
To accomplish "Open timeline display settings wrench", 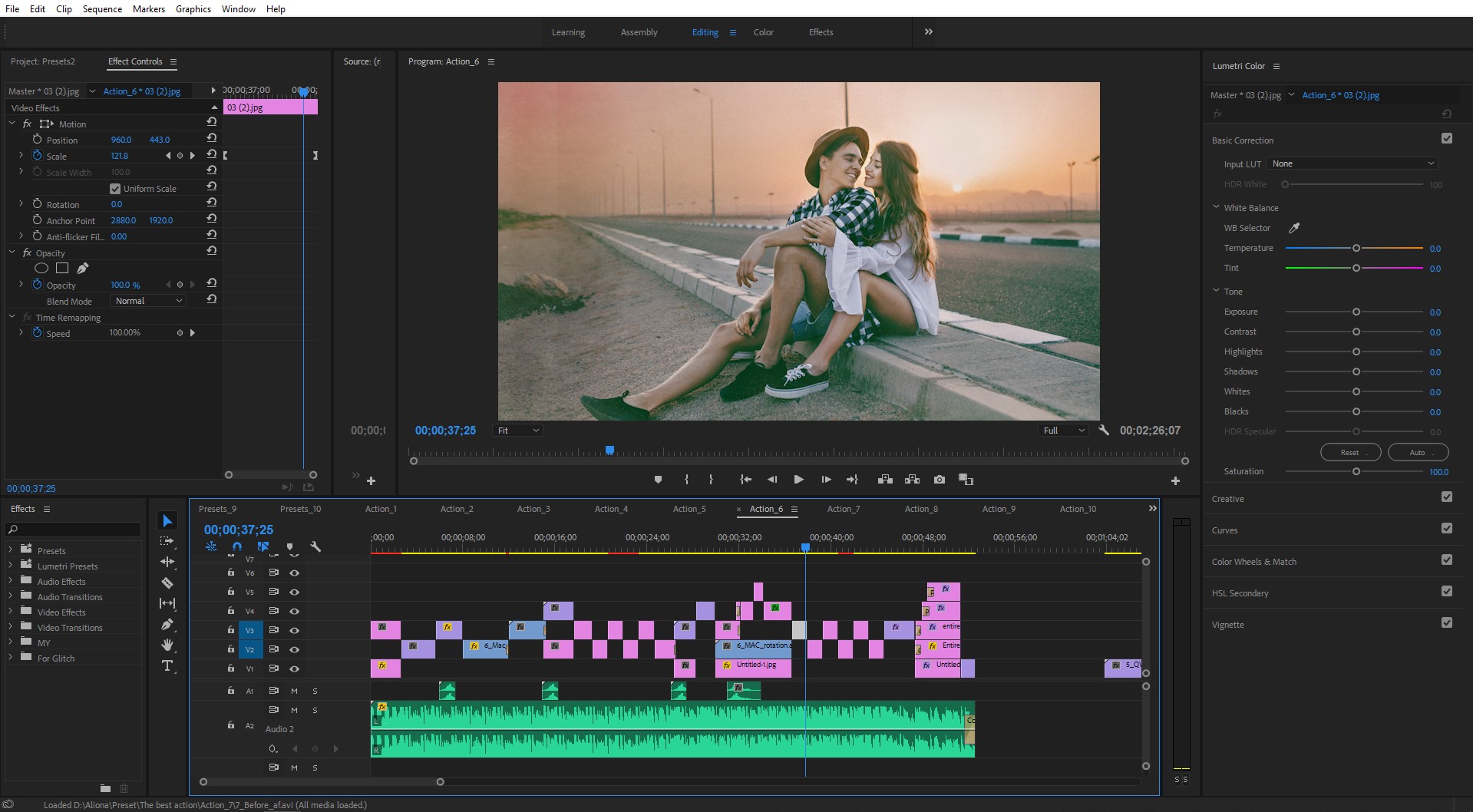I will click(315, 546).
